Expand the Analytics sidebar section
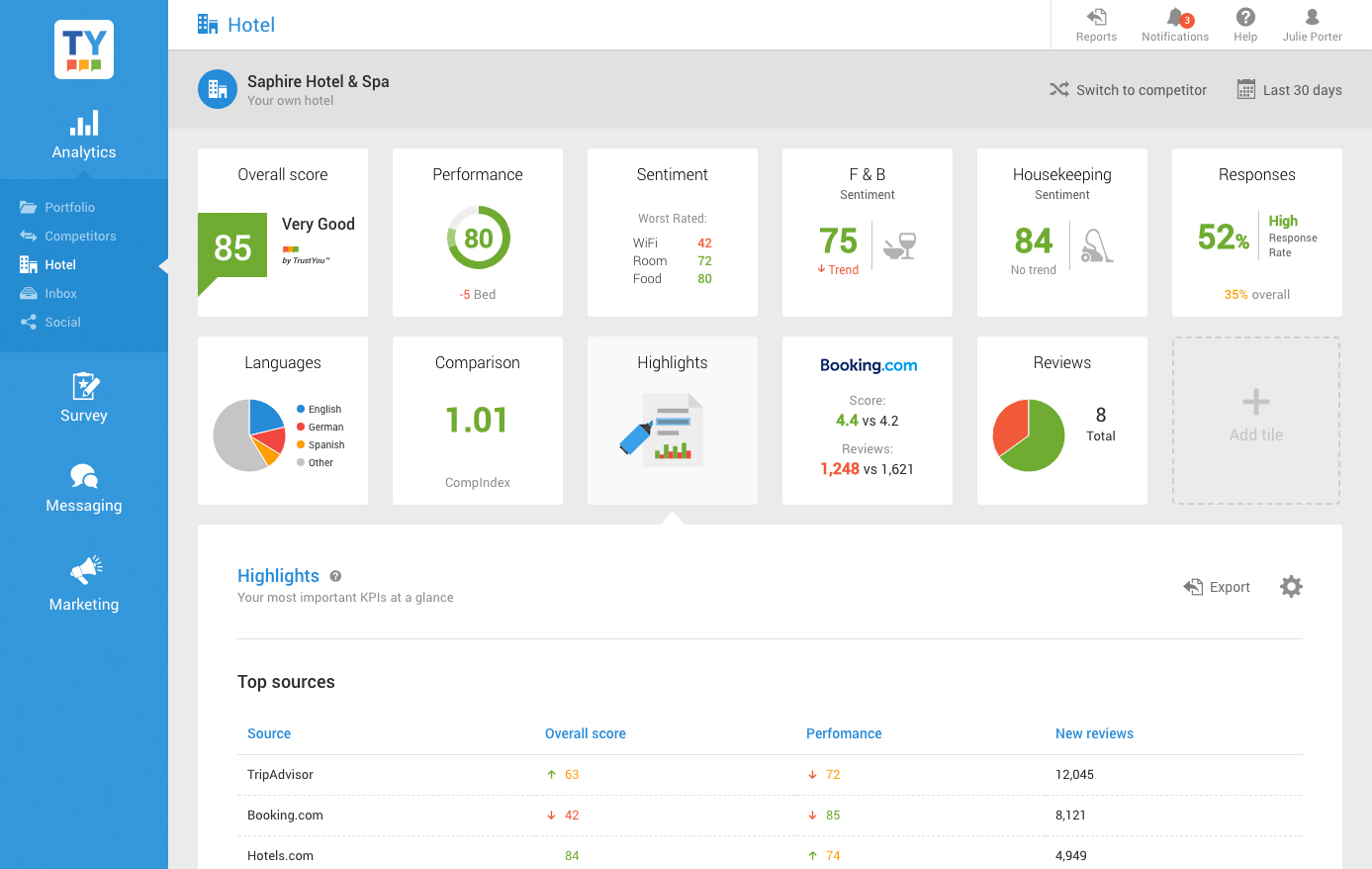1372x869 pixels. click(x=84, y=136)
